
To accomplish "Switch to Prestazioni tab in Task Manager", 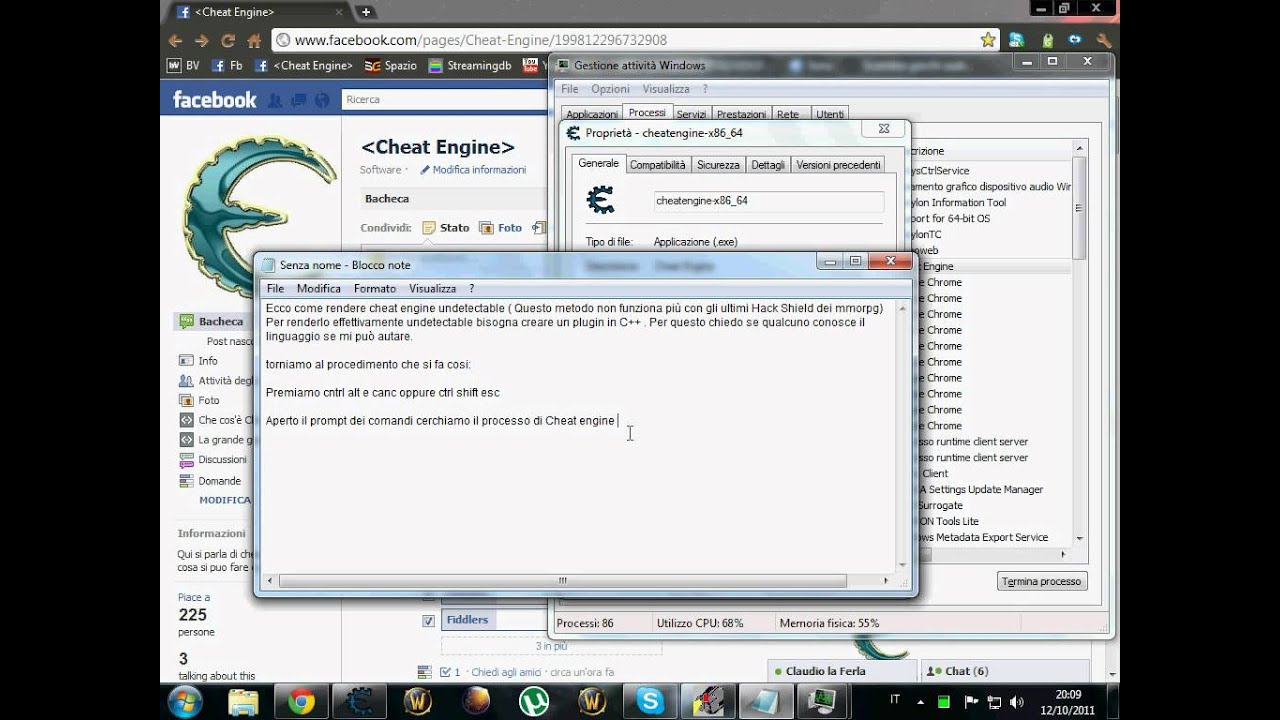I will coord(741,114).
